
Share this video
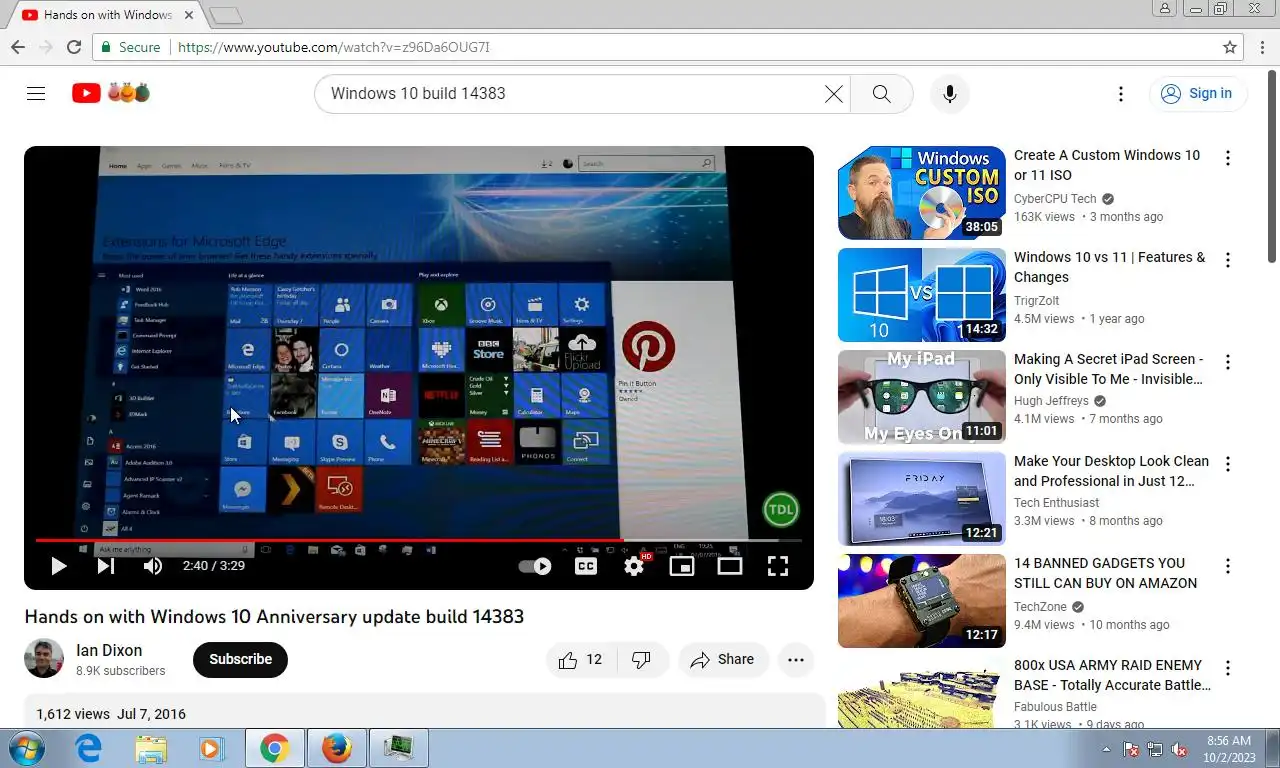722,659
